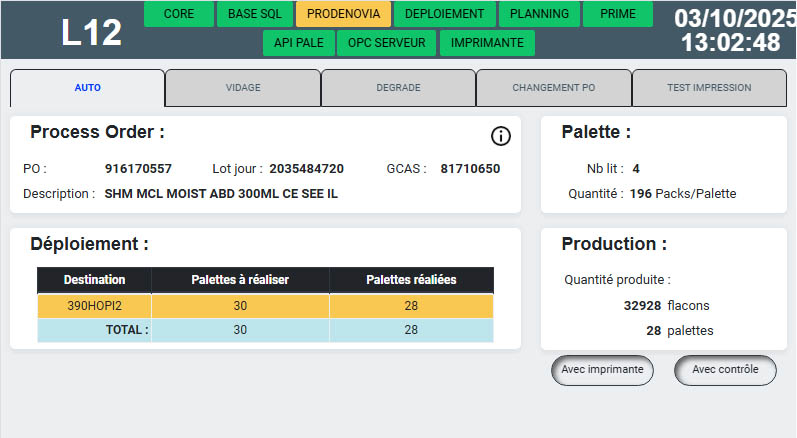Open the CHANGEMENT PO tab
This screenshot has height=438, width=797.
click(x=553, y=88)
